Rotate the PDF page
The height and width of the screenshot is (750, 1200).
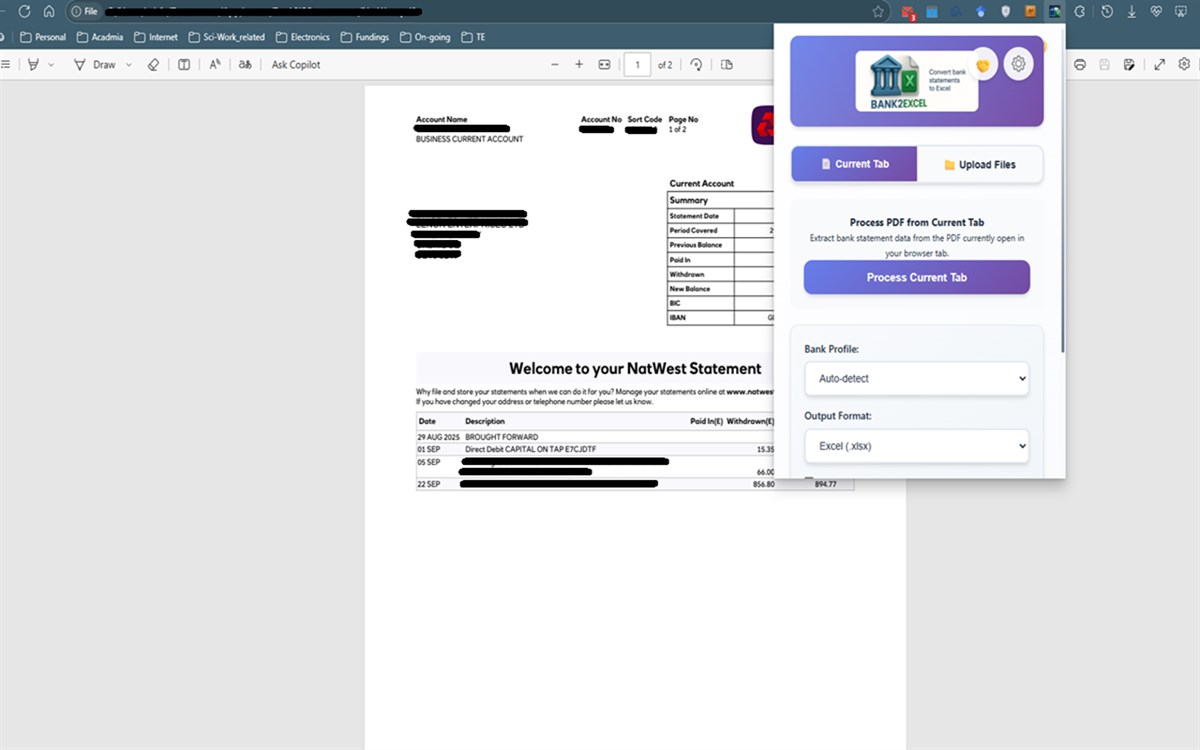coord(697,64)
